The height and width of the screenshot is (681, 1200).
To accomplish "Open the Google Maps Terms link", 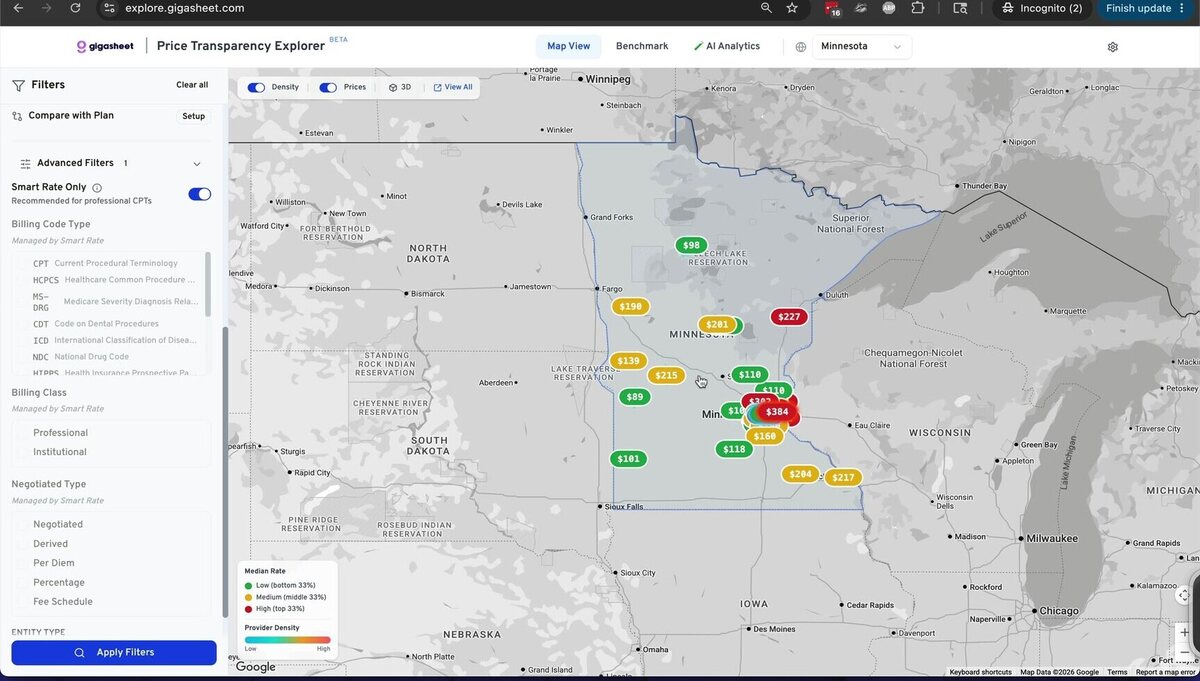I will (1117, 673).
